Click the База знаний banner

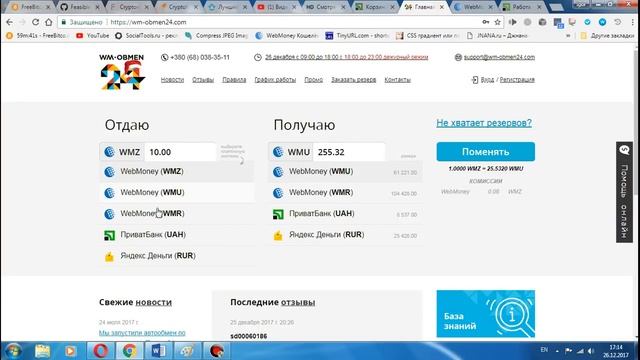point(485,314)
